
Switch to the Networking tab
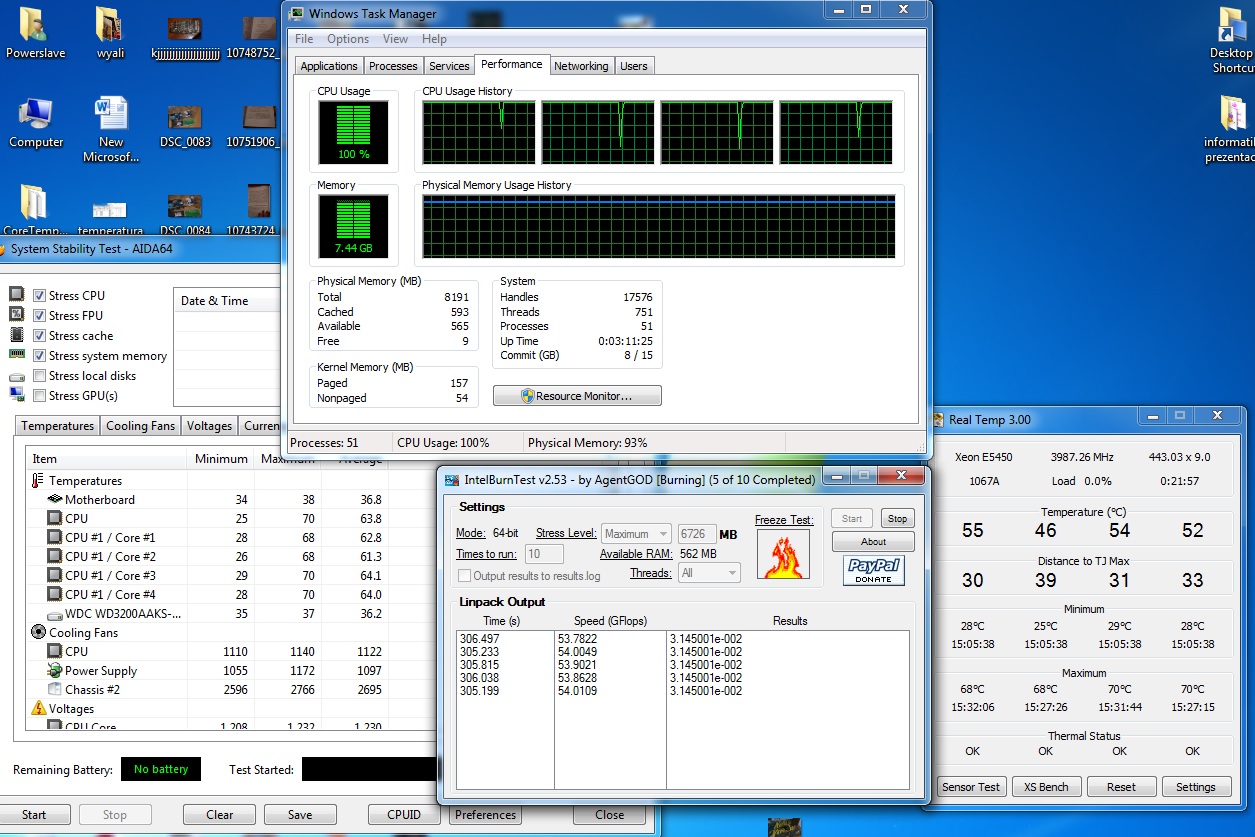581,66
